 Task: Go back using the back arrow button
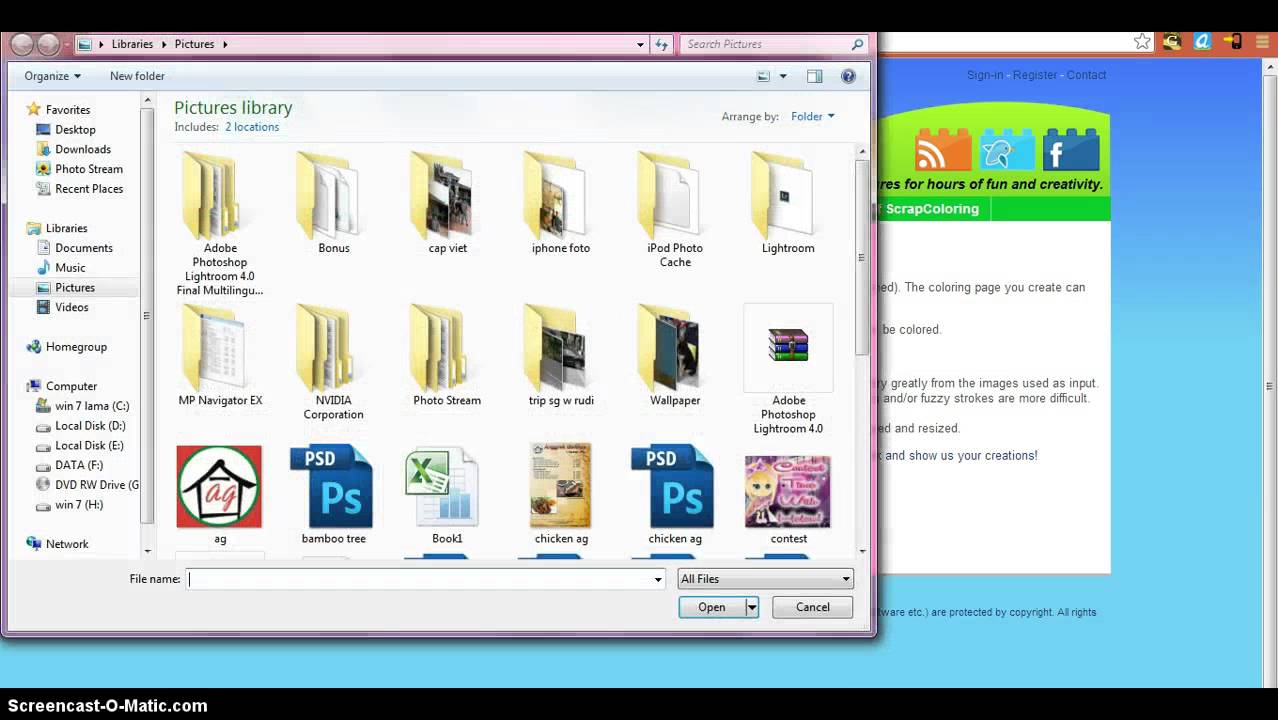pyautogui.click(x=21, y=44)
